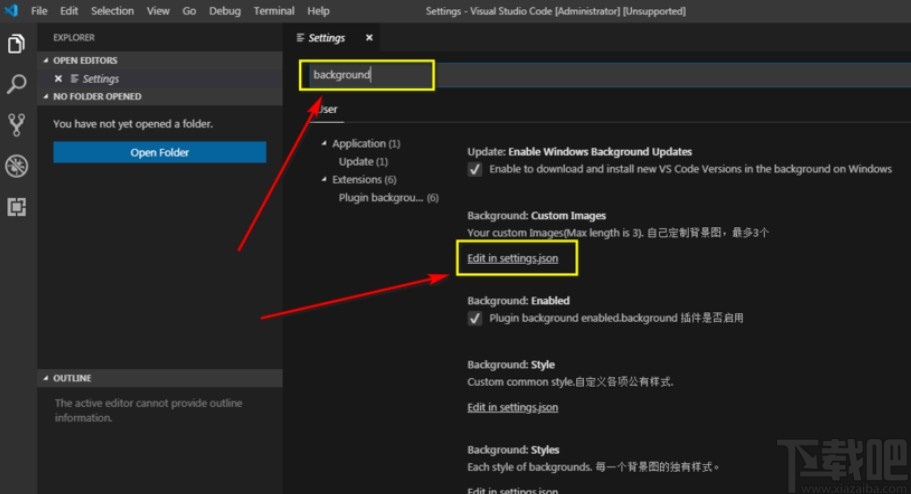Open the Extensions view in activity bar
Screen dimensions: 911x494
(x=16, y=207)
